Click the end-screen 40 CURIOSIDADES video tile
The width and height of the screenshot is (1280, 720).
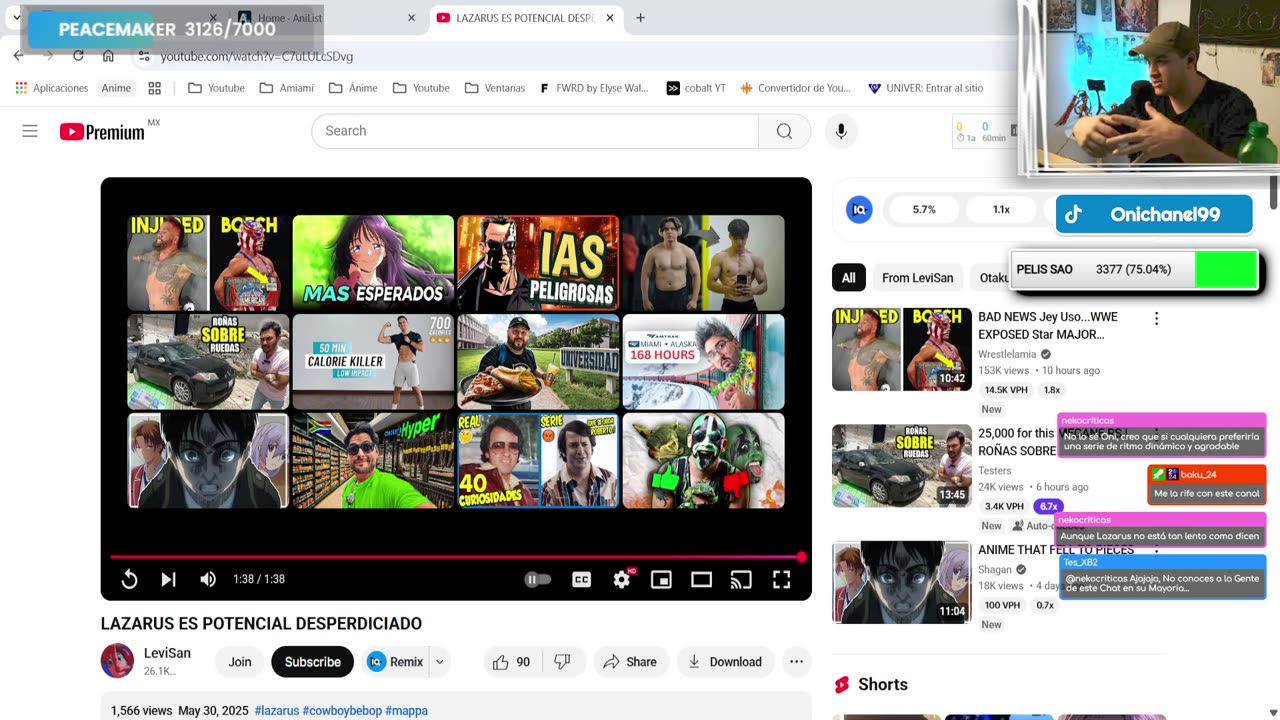(x=538, y=461)
